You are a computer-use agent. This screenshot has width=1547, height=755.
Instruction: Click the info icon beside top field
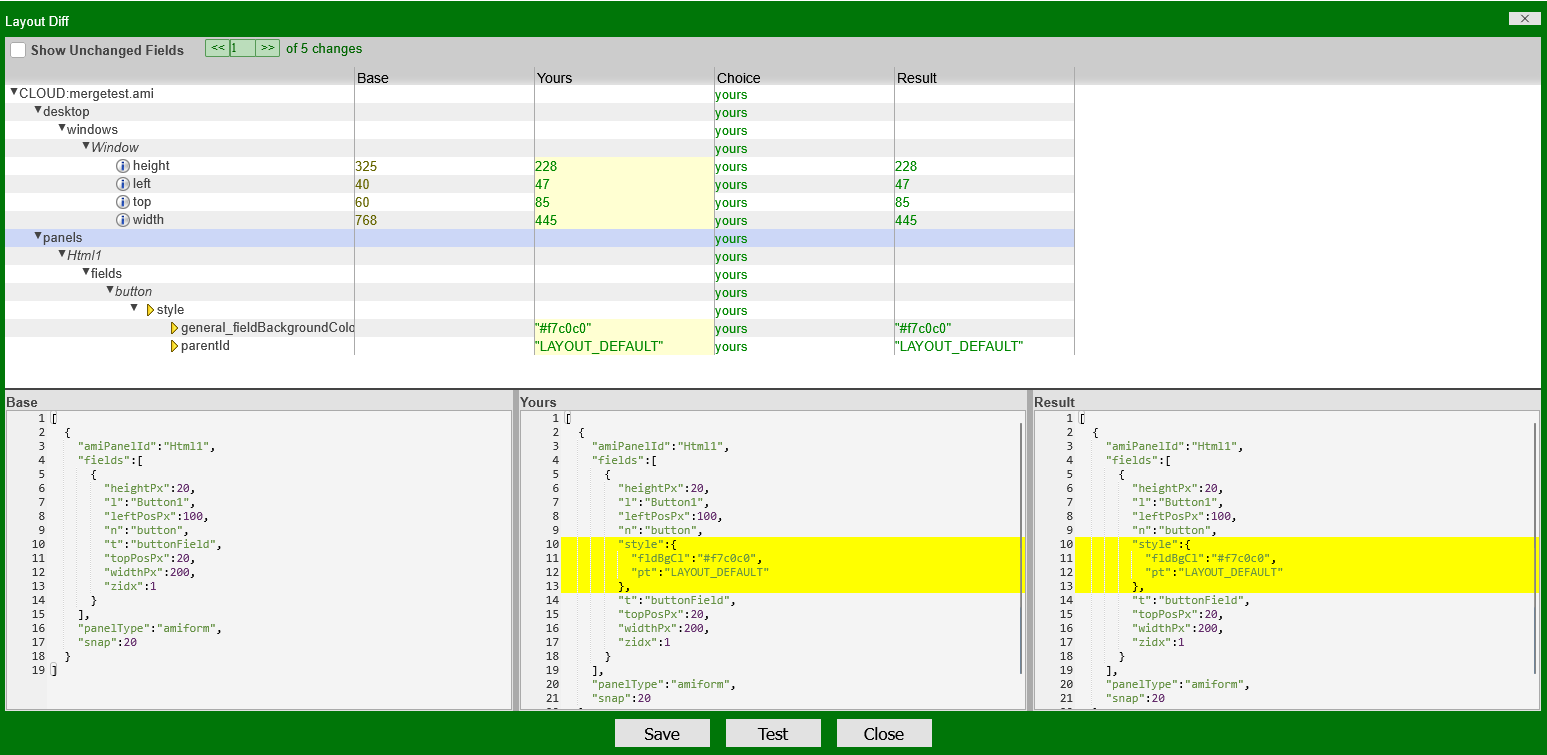point(123,202)
